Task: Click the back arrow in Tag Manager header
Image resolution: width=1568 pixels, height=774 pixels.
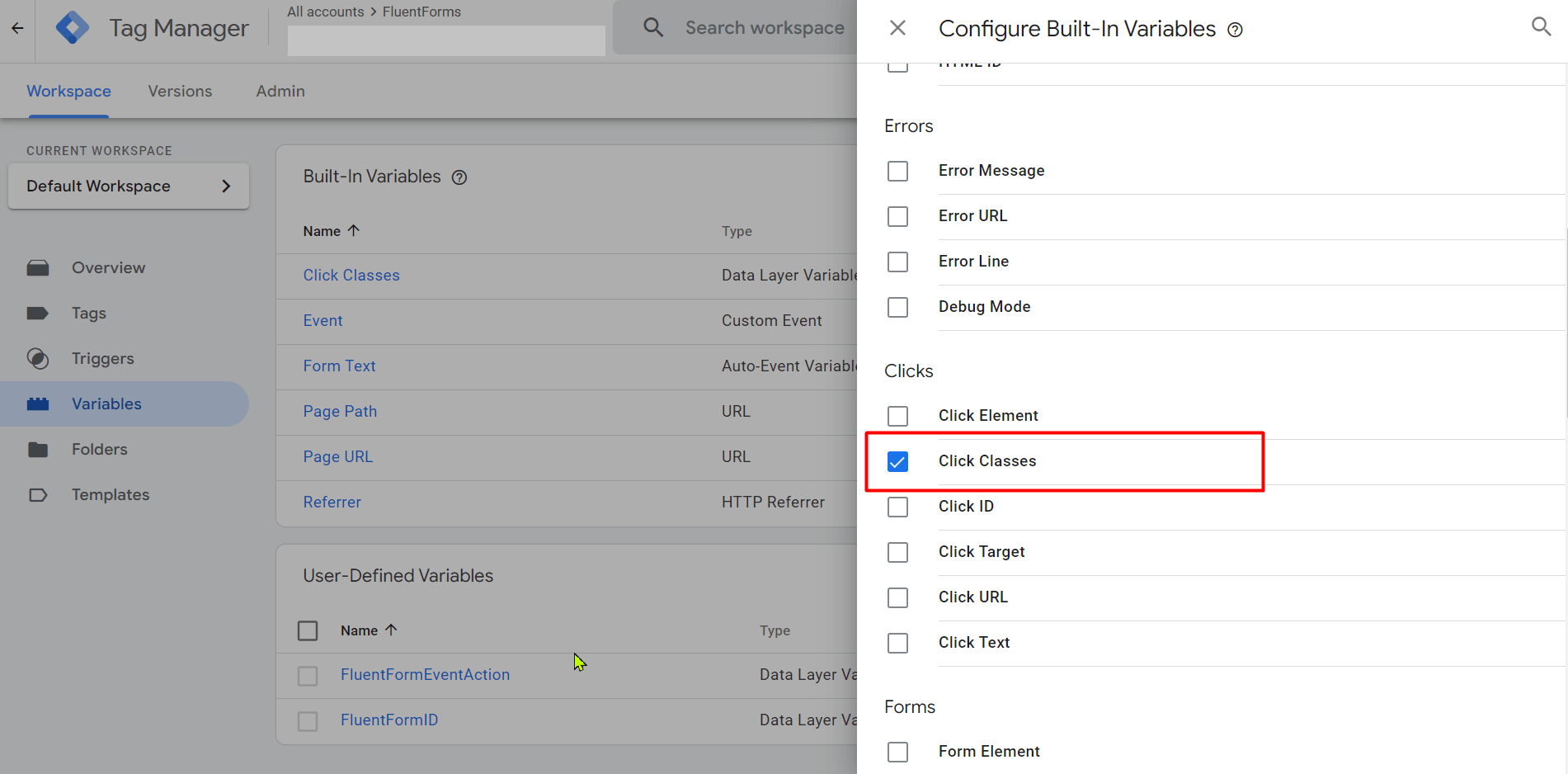Action: [x=17, y=28]
